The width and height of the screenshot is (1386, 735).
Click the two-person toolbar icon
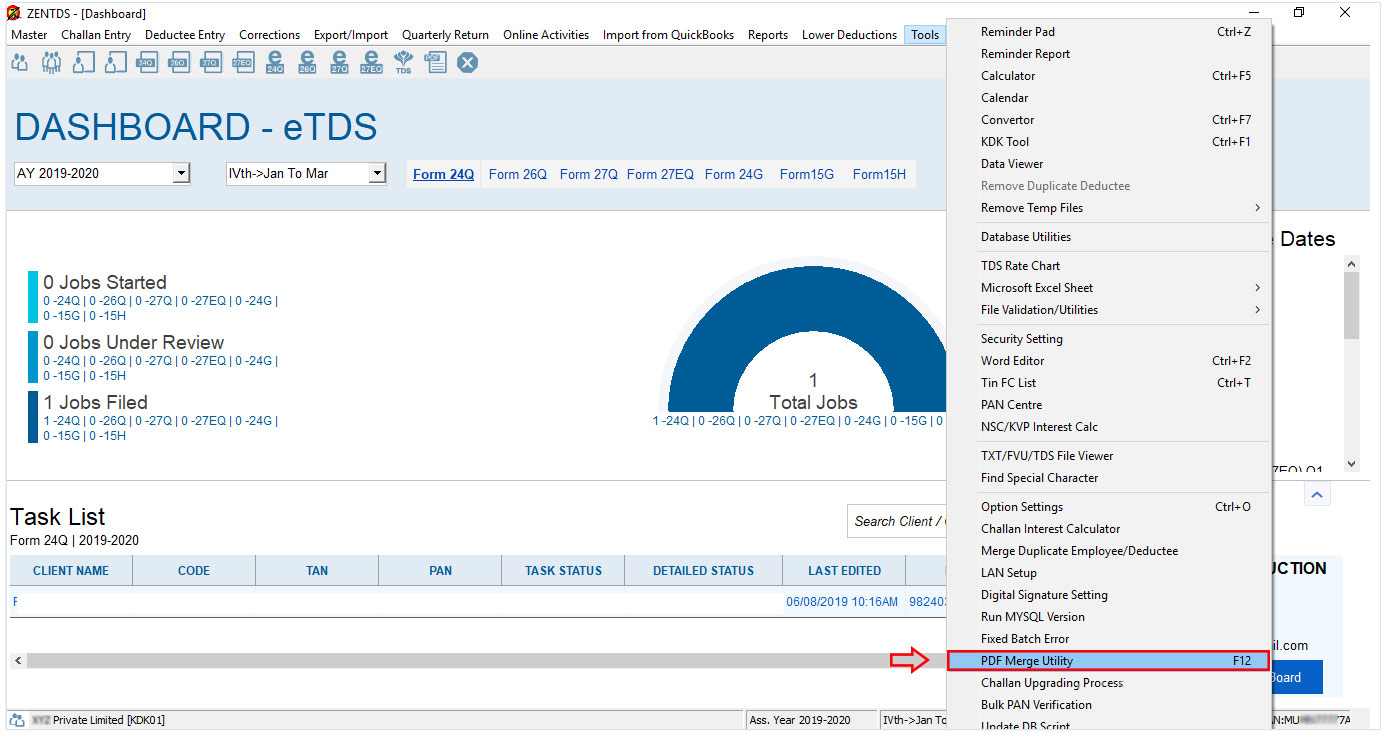point(20,62)
